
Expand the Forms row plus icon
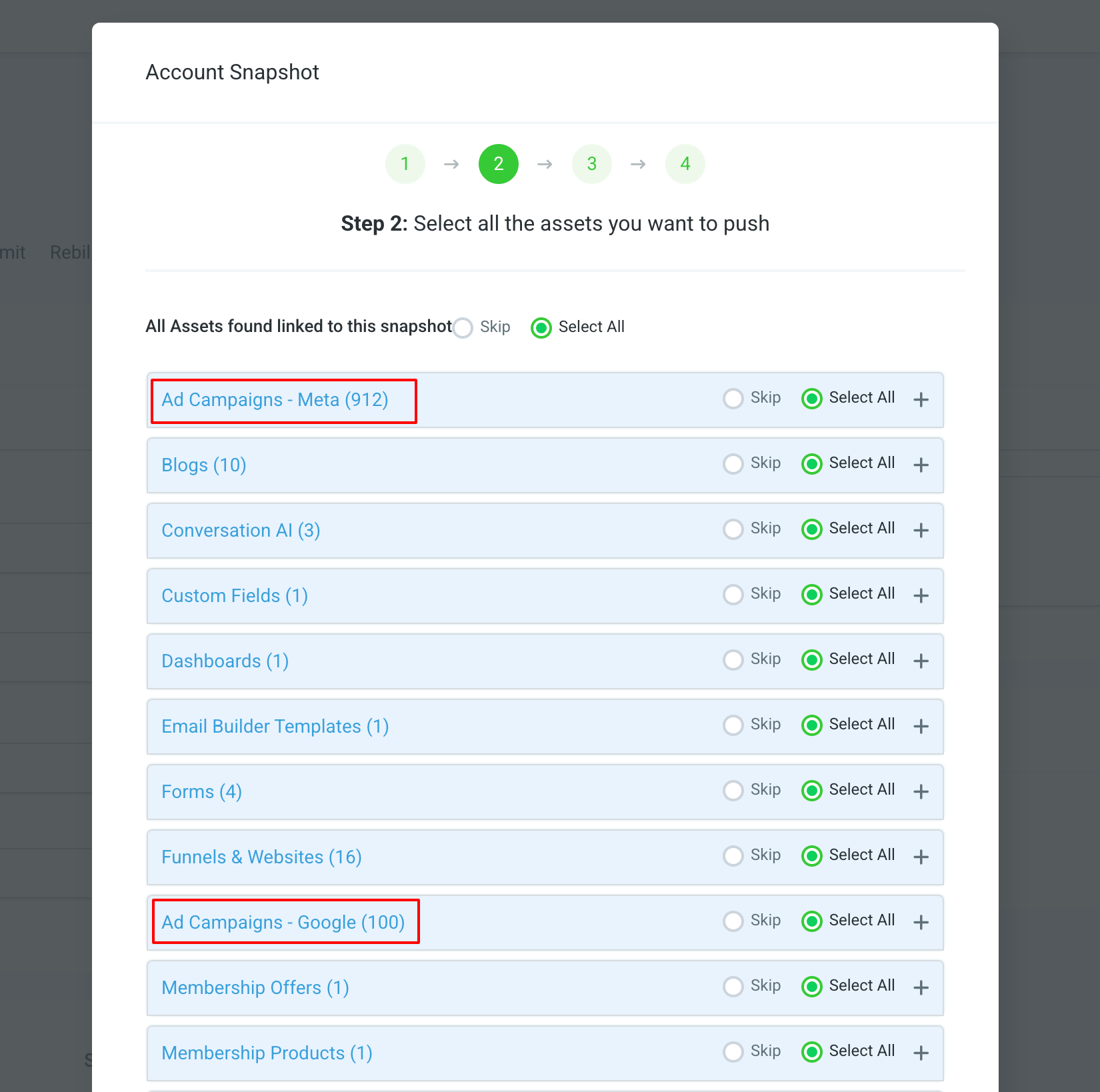pos(921,792)
